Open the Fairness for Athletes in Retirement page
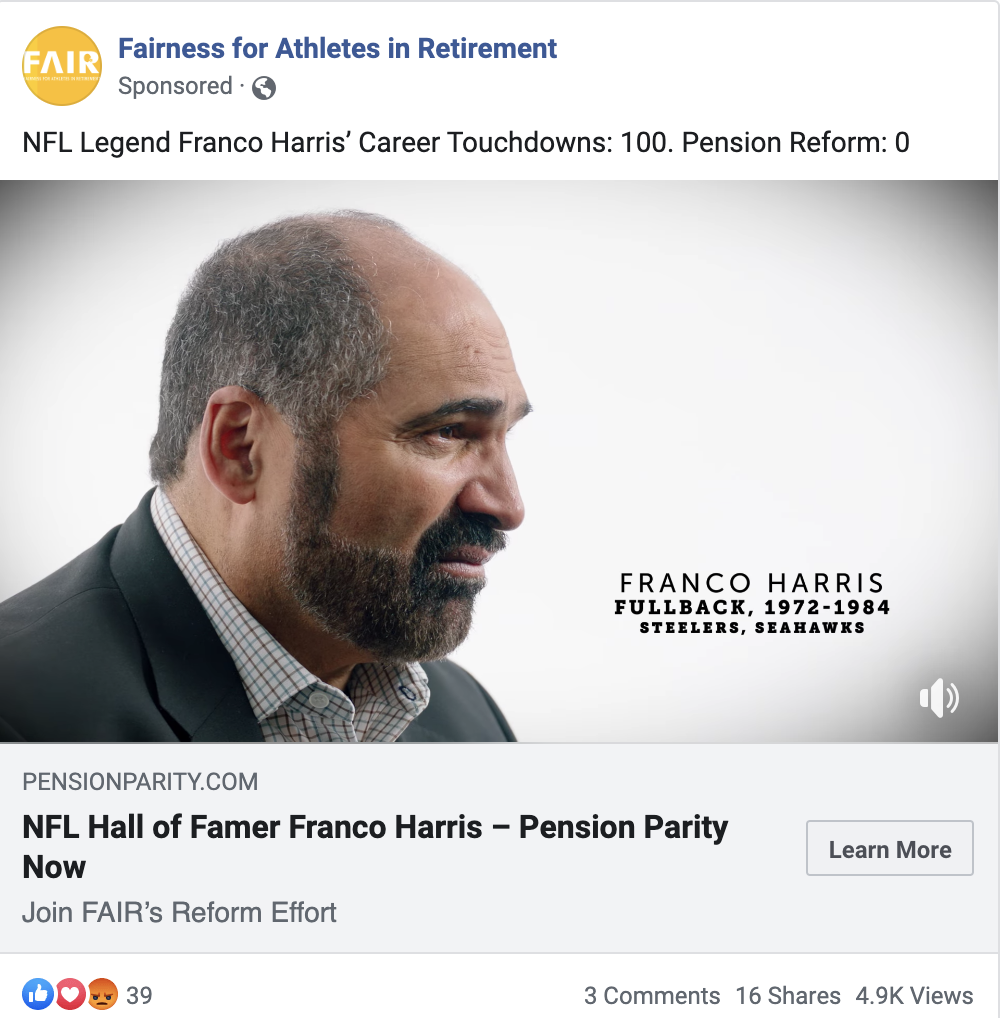The width and height of the screenshot is (1004, 1018). (337, 49)
